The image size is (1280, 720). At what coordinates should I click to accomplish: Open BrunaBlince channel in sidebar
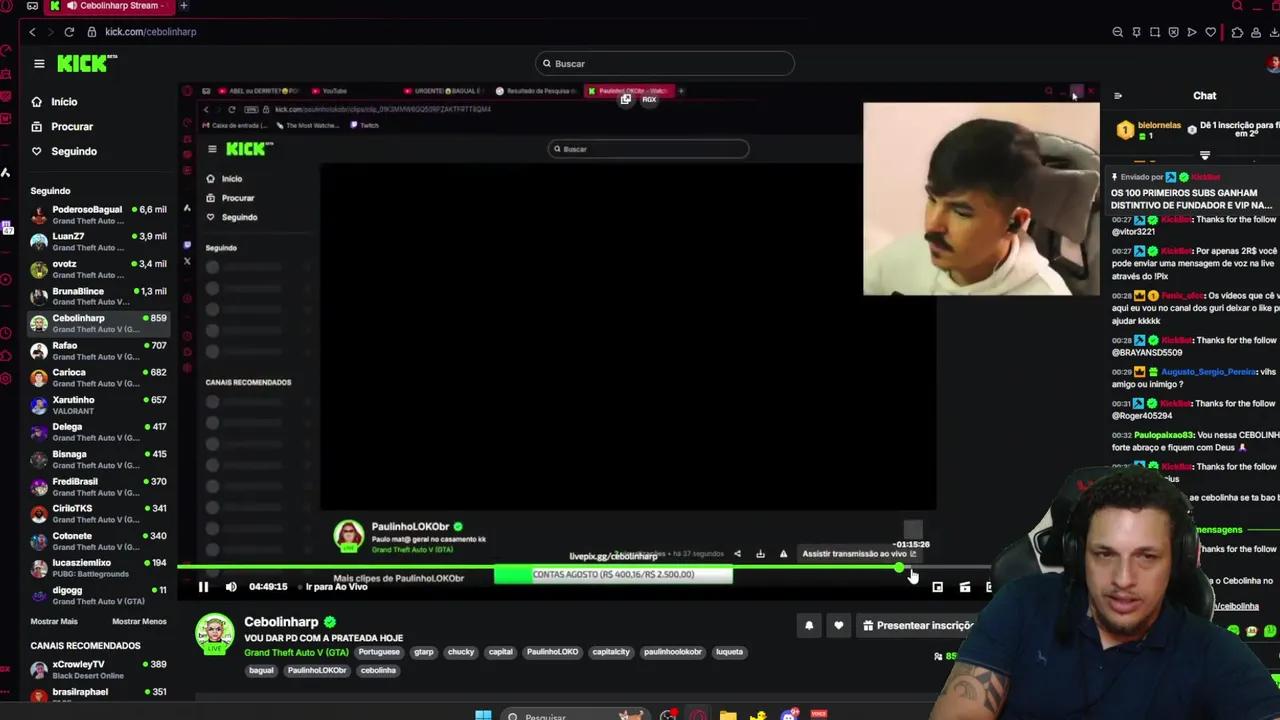click(98, 296)
